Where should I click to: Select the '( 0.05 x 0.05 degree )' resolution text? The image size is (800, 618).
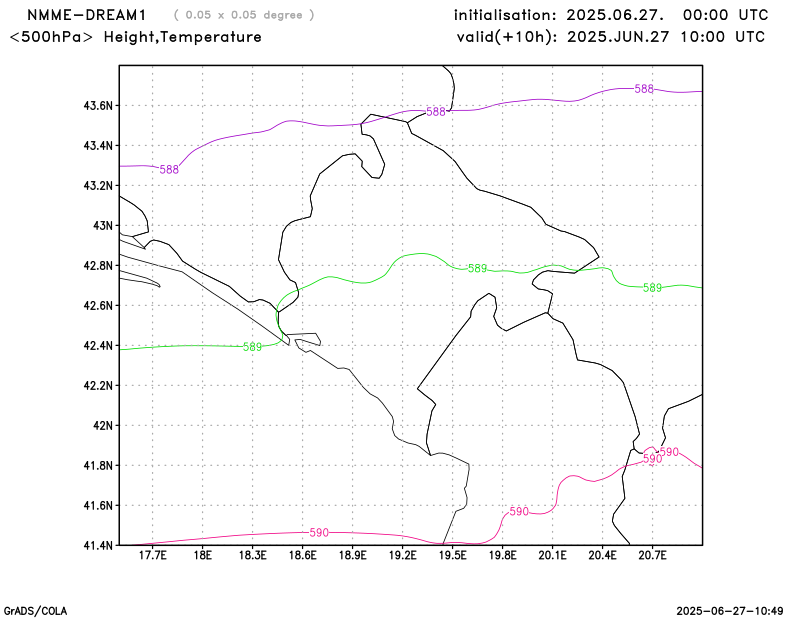[x=244, y=15]
